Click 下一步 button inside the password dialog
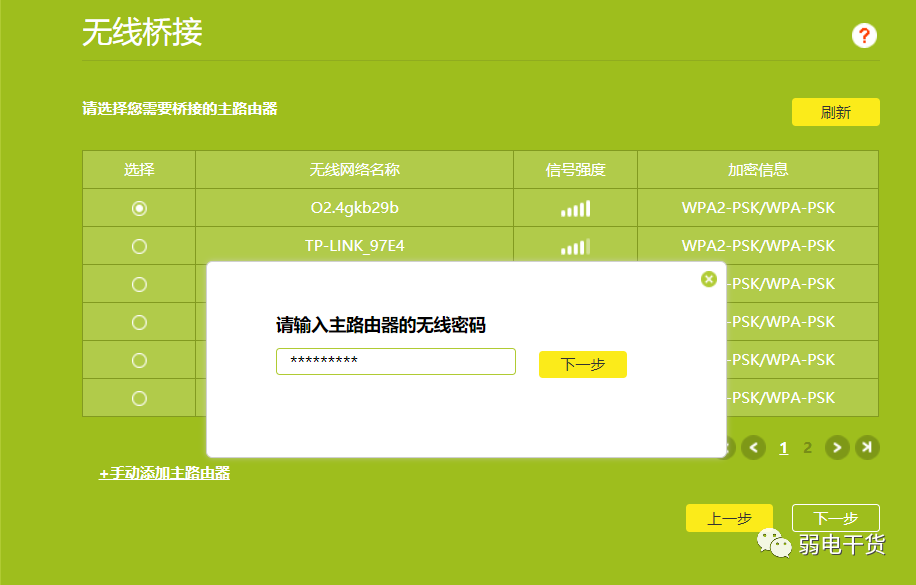The width and height of the screenshot is (916, 585). pos(582,364)
